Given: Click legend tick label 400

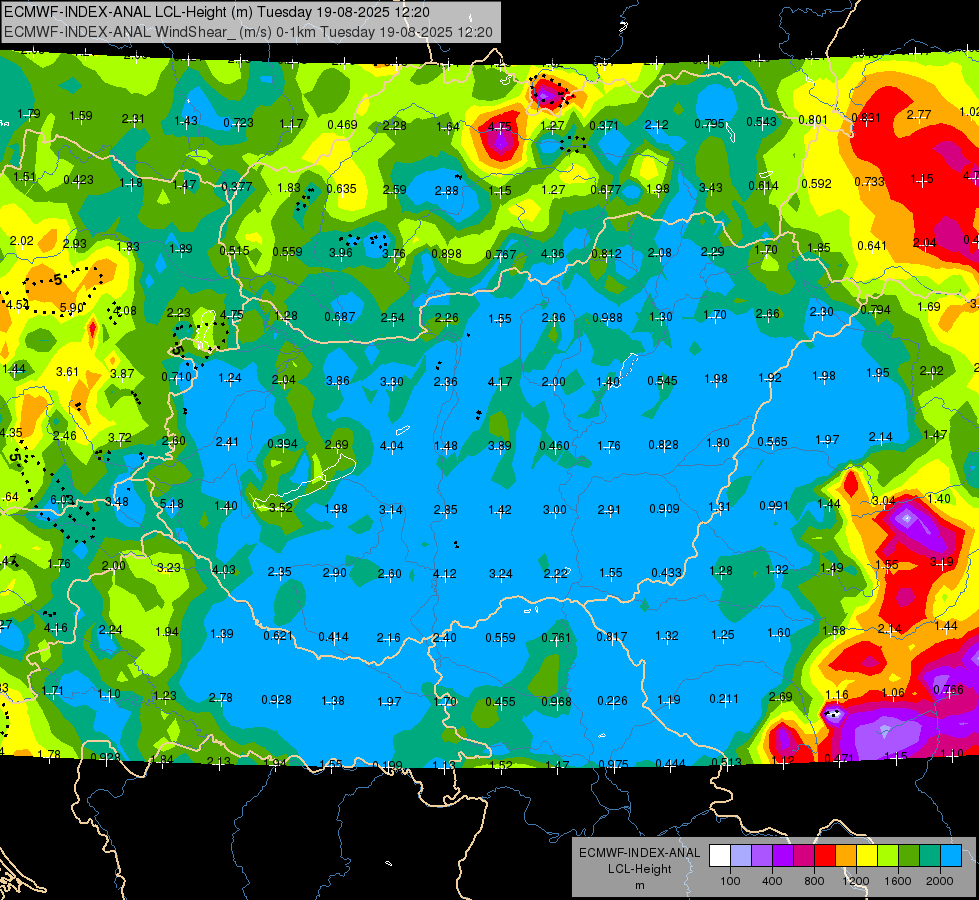Looking at the screenshot, I should pos(772,881).
